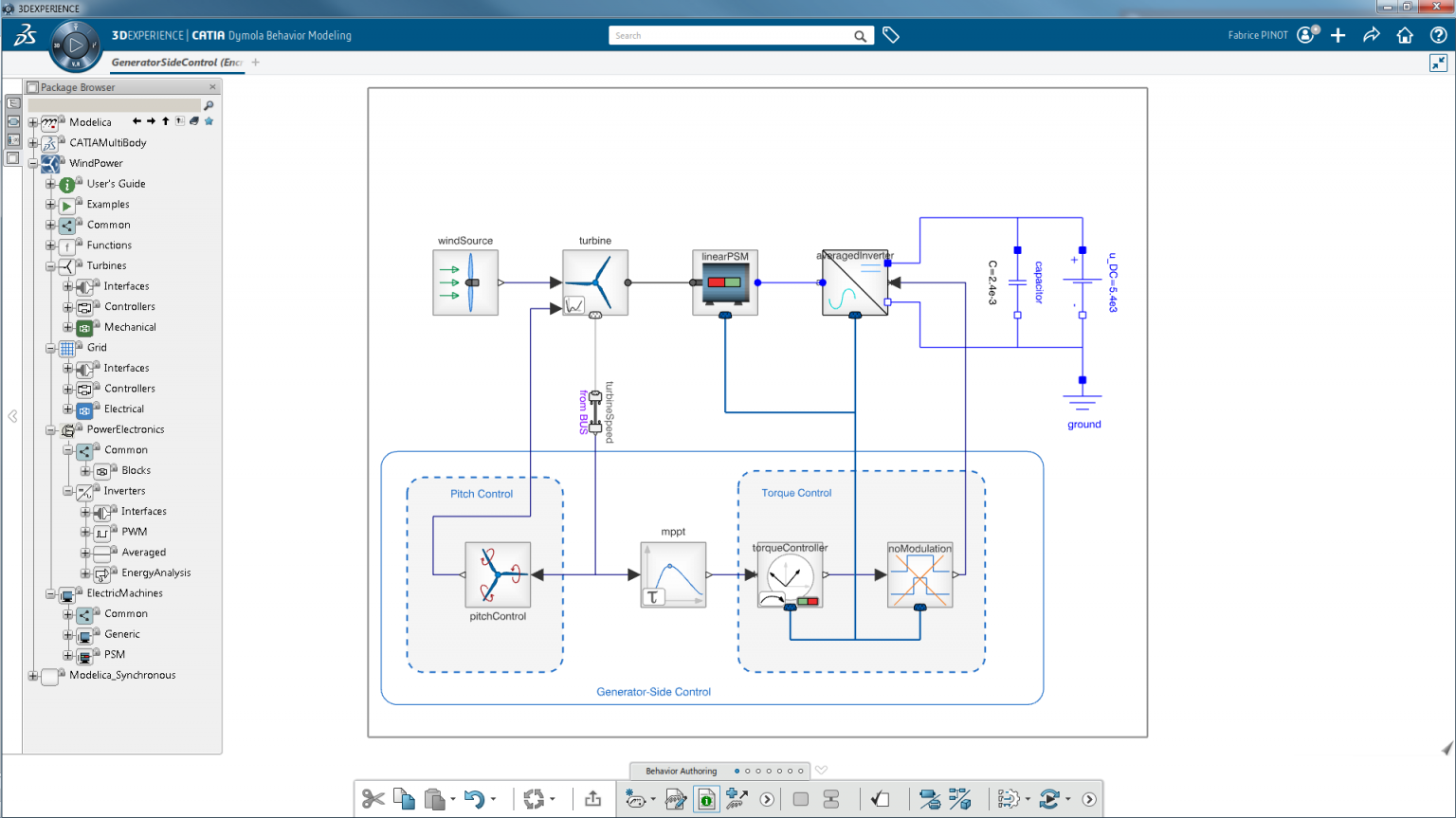1456x818 pixels.
Task: Click the back arrow in Package Browser
Action: (136, 121)
